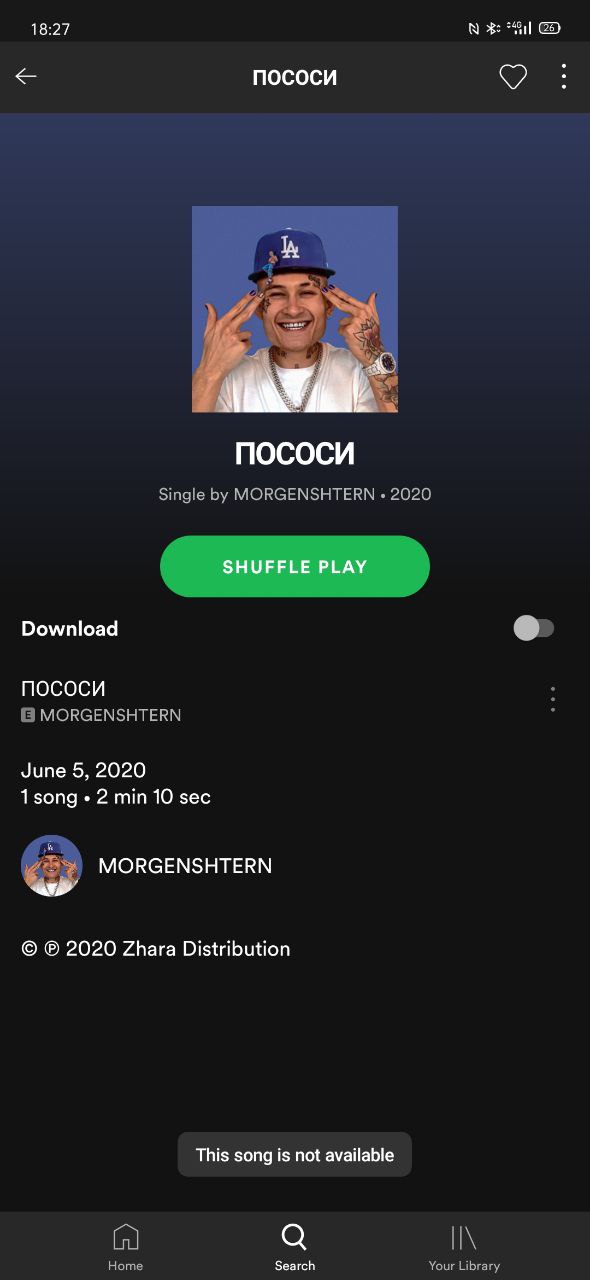The width and height of the screenshot is (590, 1280).
Task: Tap 'Single by MORGENSHTERN • 2020' subtitle
Action: click(x=295, y=494)
